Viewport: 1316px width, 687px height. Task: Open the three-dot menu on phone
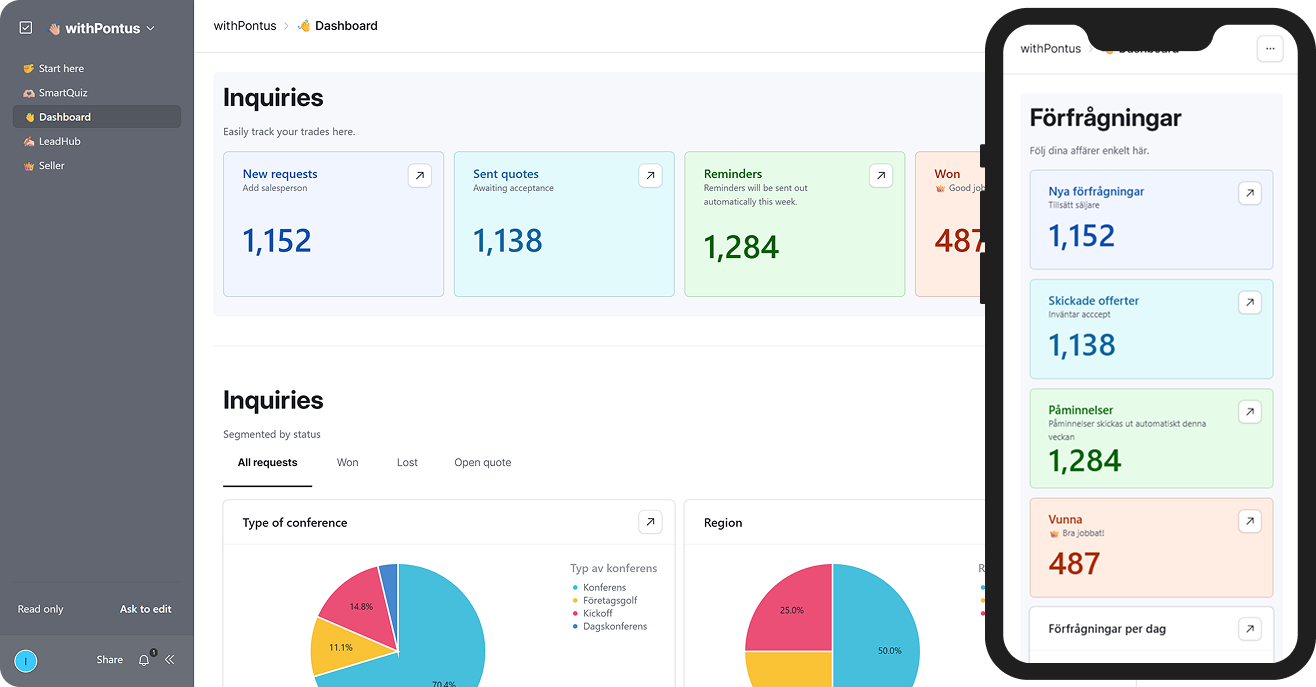coord(1269,49)
